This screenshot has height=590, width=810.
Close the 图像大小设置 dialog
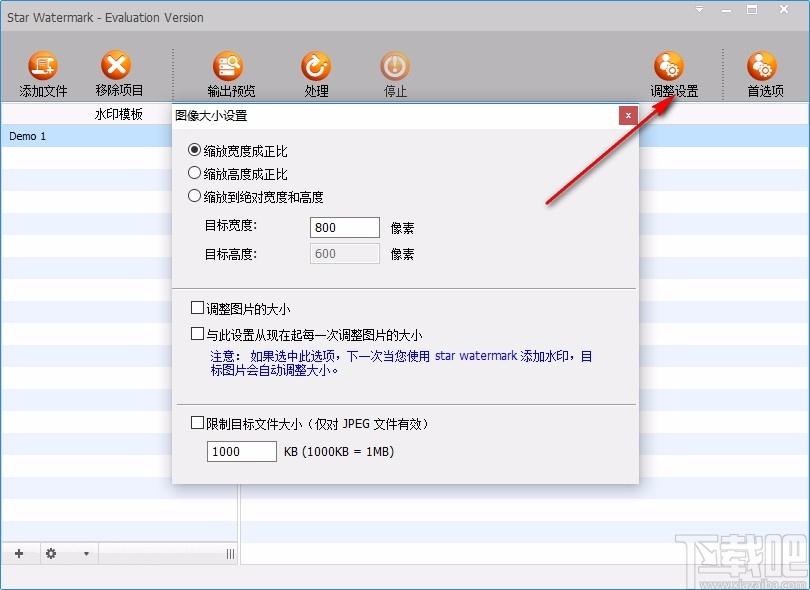coord(628,115)
